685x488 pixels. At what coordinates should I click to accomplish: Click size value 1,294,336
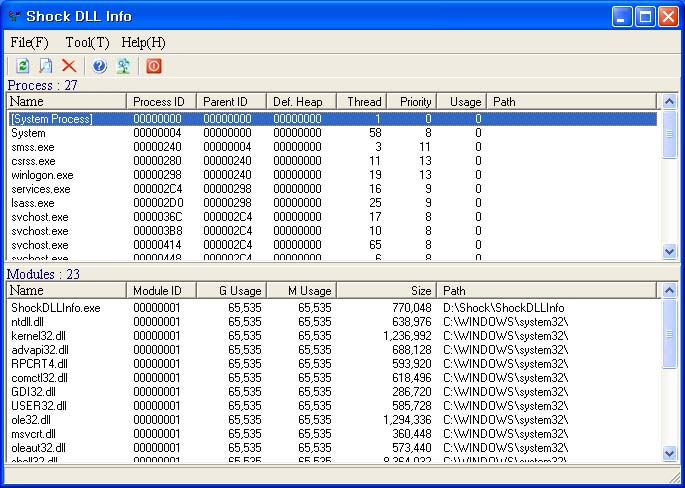click(407, 420)
